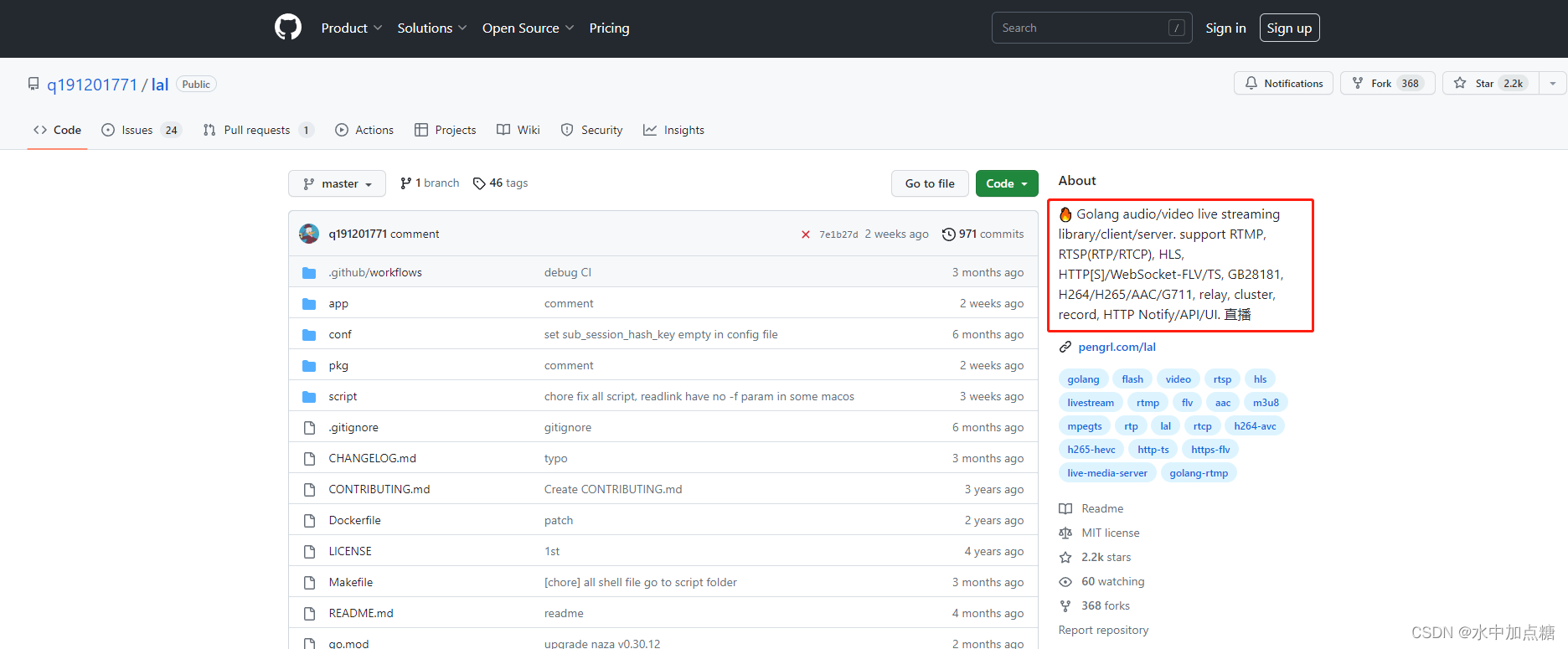Click the link icon beside pengrl.com/lal
The width and height of the screenshot is (1568, 649).
point(1065,347)
